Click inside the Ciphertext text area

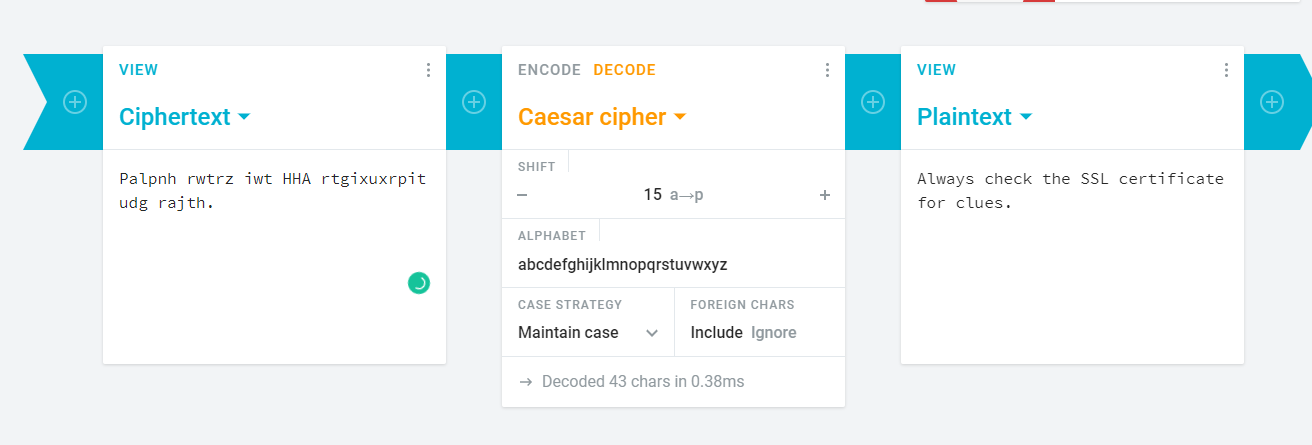(272, 240)
